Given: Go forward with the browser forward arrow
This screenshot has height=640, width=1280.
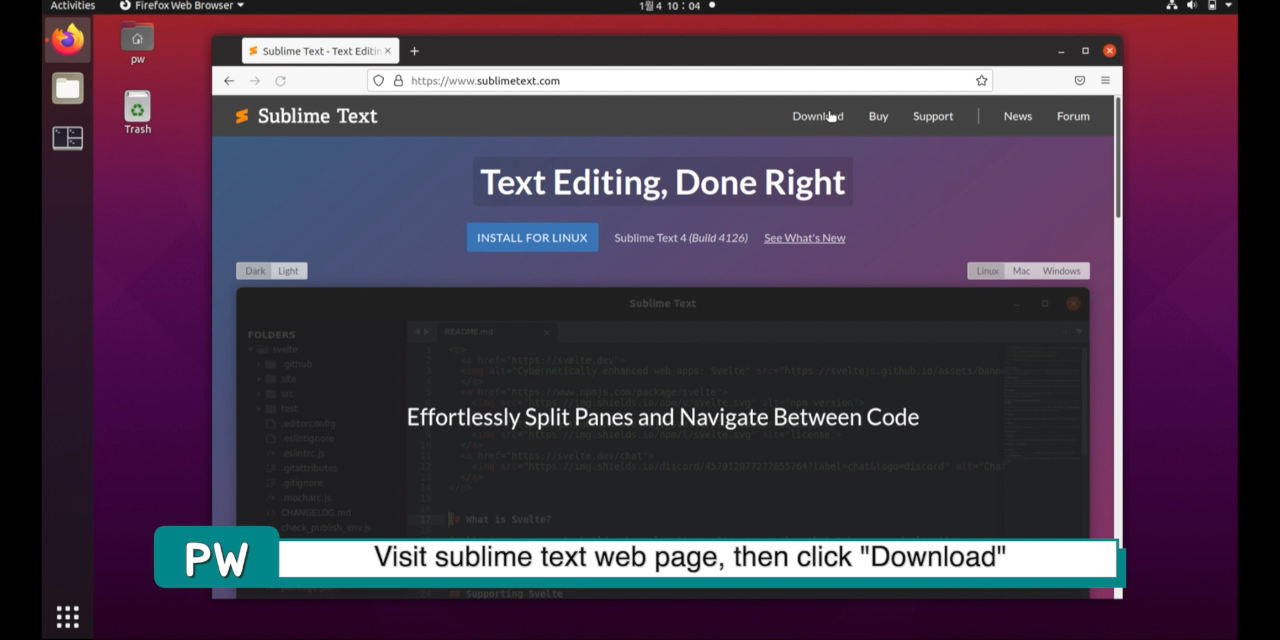Looking at the screenshot, I should 255,81.
